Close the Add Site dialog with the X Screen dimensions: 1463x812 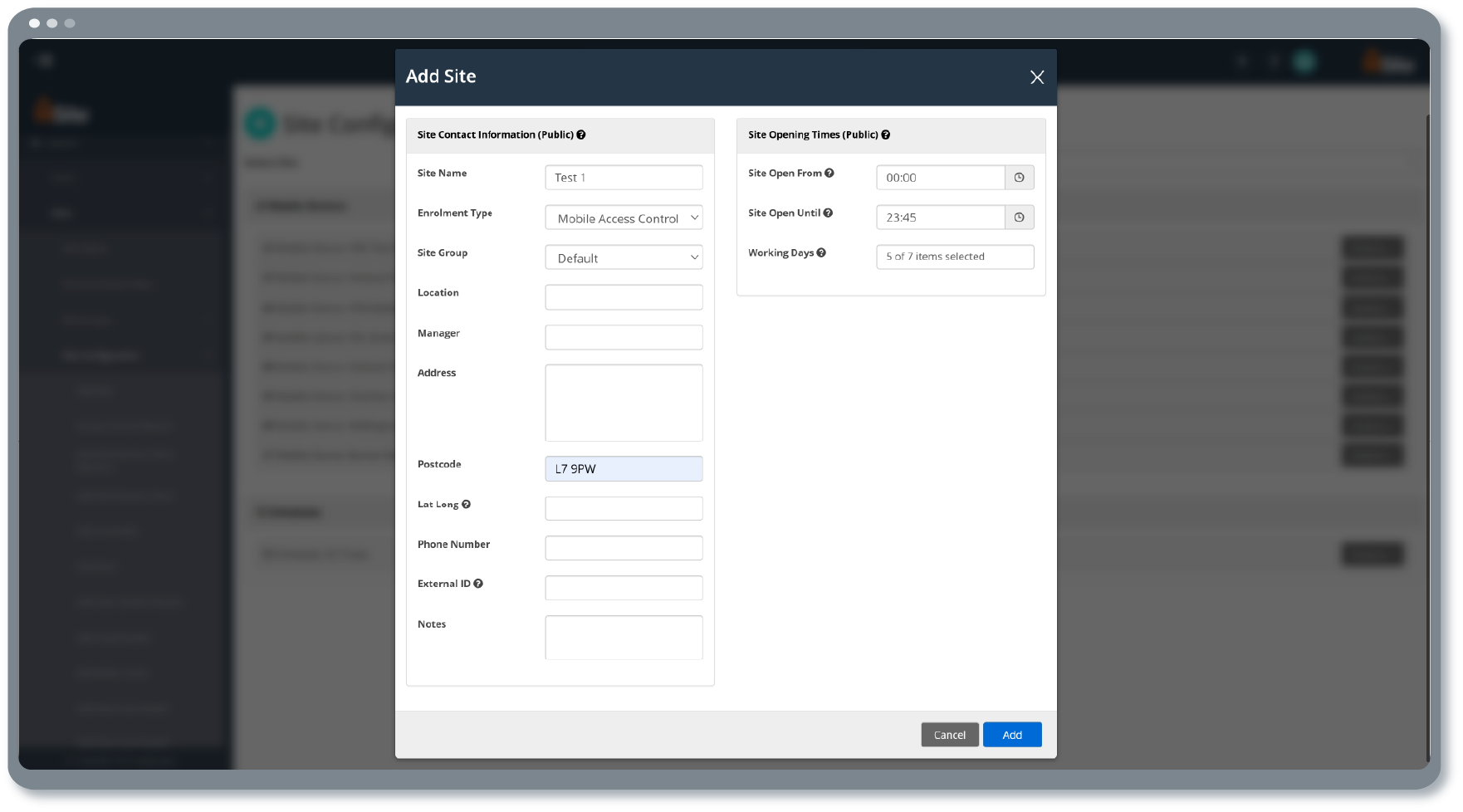1036,77
